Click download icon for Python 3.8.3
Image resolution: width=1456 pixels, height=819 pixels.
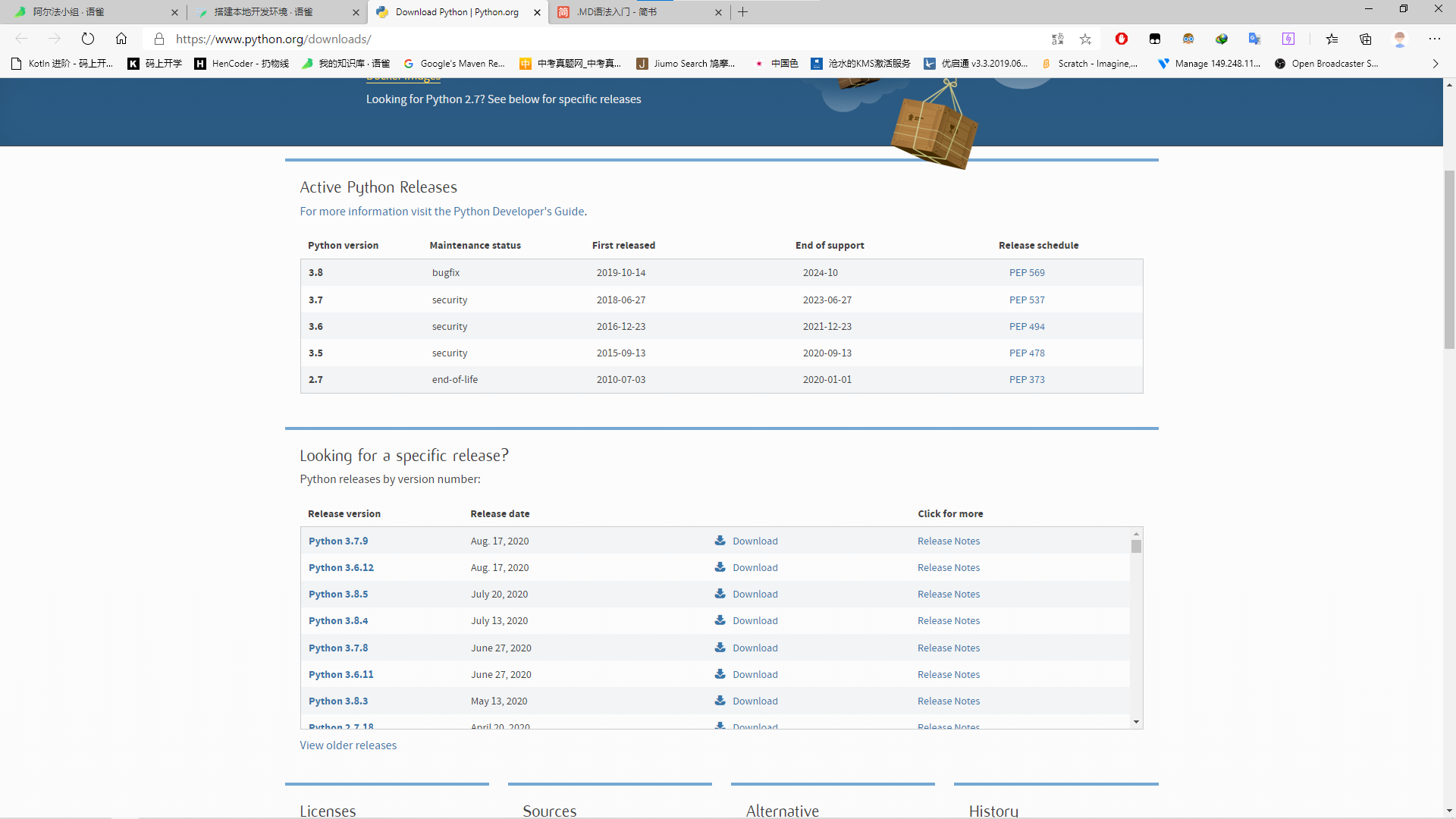(x=720, y=701)
